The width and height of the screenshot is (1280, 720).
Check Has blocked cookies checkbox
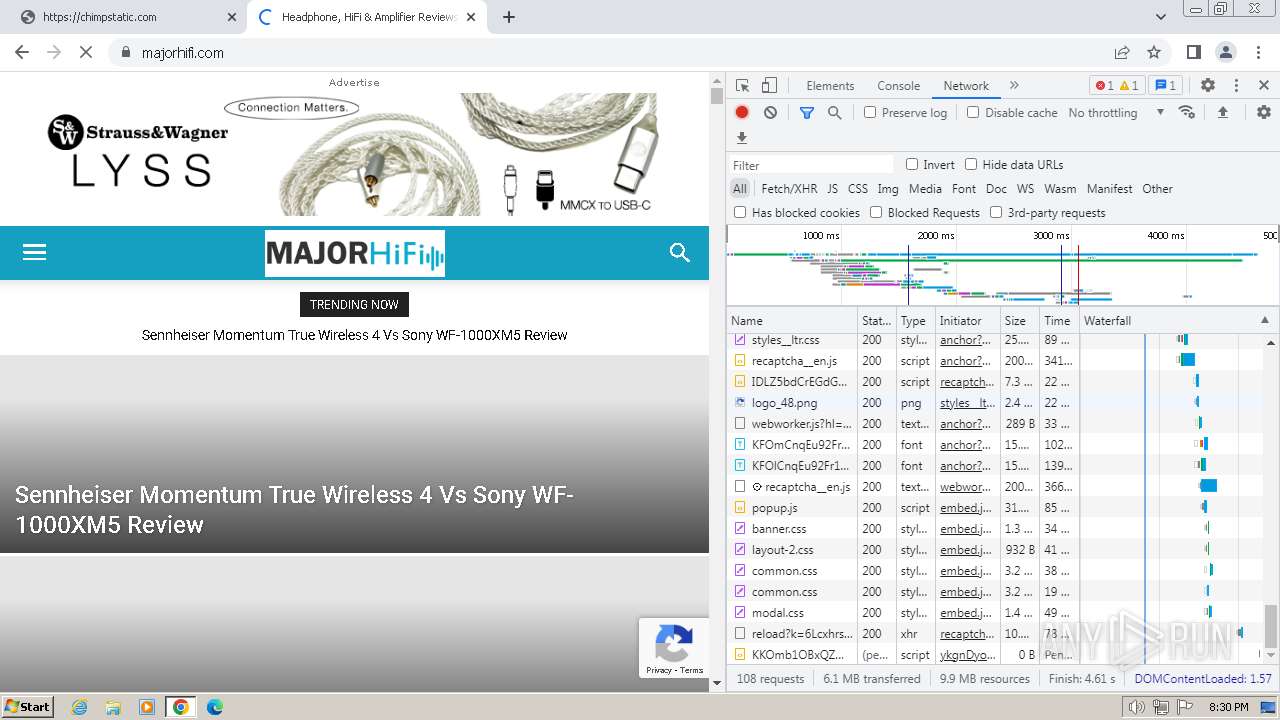click(x=740, y=212)
